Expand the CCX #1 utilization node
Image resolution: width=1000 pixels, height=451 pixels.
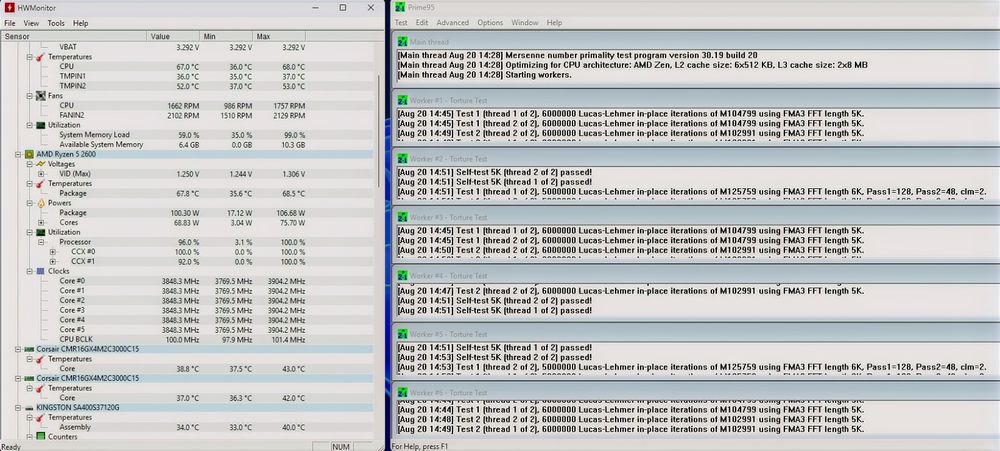52,262
